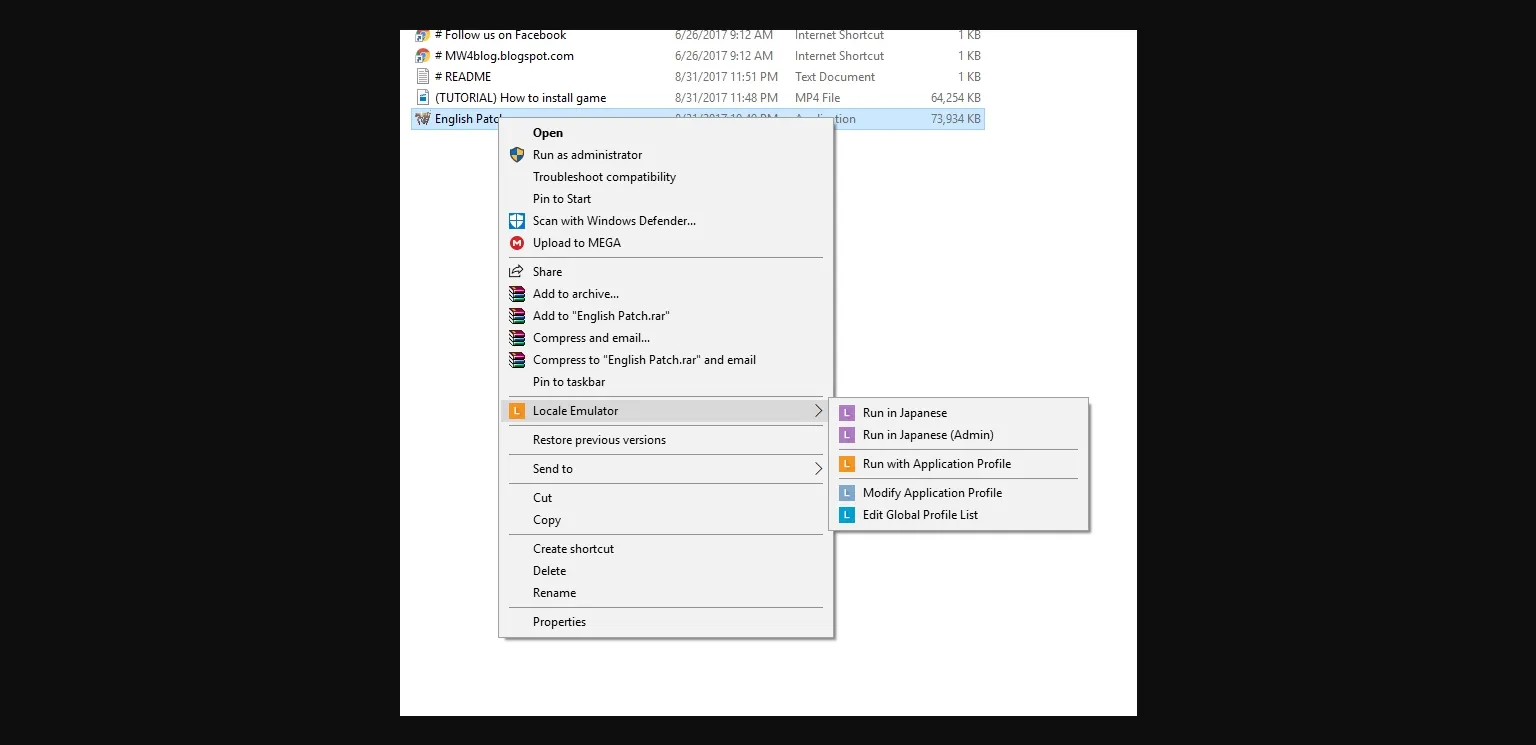Click the Windows Defender scan icon
Image resolution: width=1536 pixels, height=745 pixels.
517,221
